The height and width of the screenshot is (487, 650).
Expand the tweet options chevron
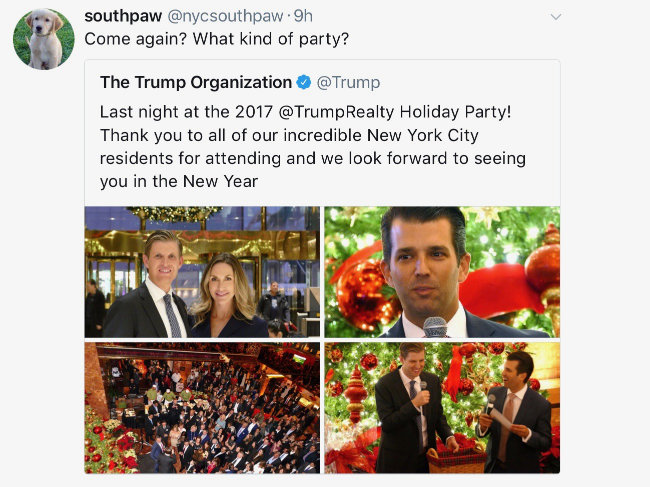click(555, 17)
